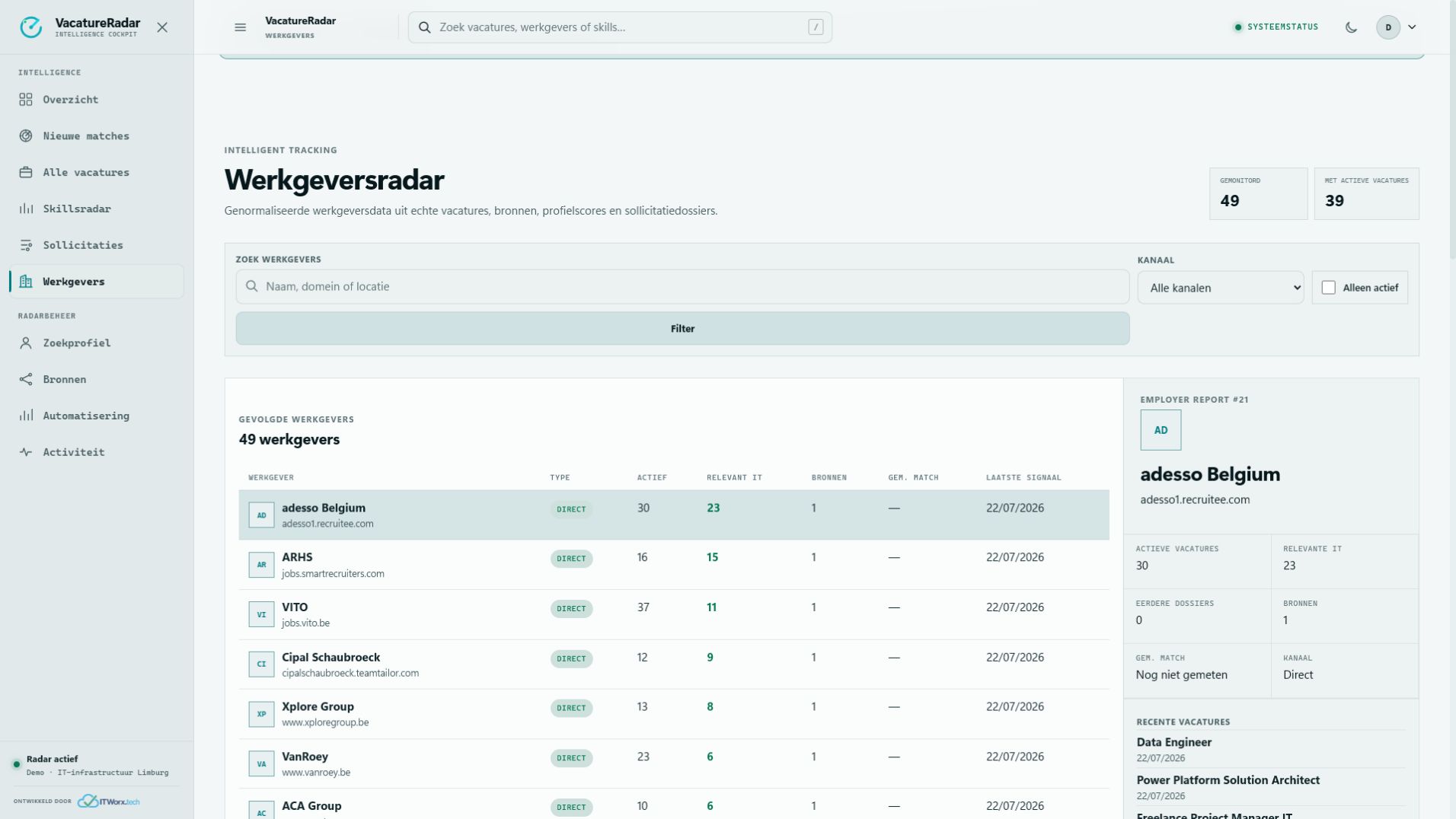Click relevant IT count 23 for adesso

713,508
